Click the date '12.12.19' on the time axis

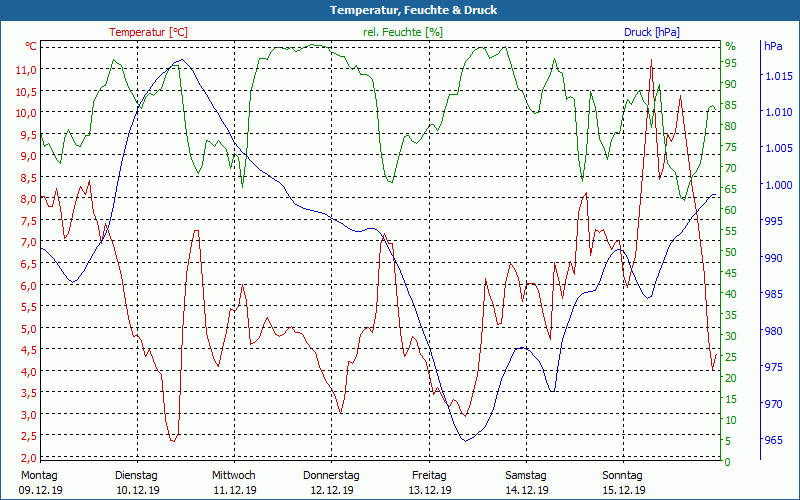pyautogui.click(x=331, y=490)
